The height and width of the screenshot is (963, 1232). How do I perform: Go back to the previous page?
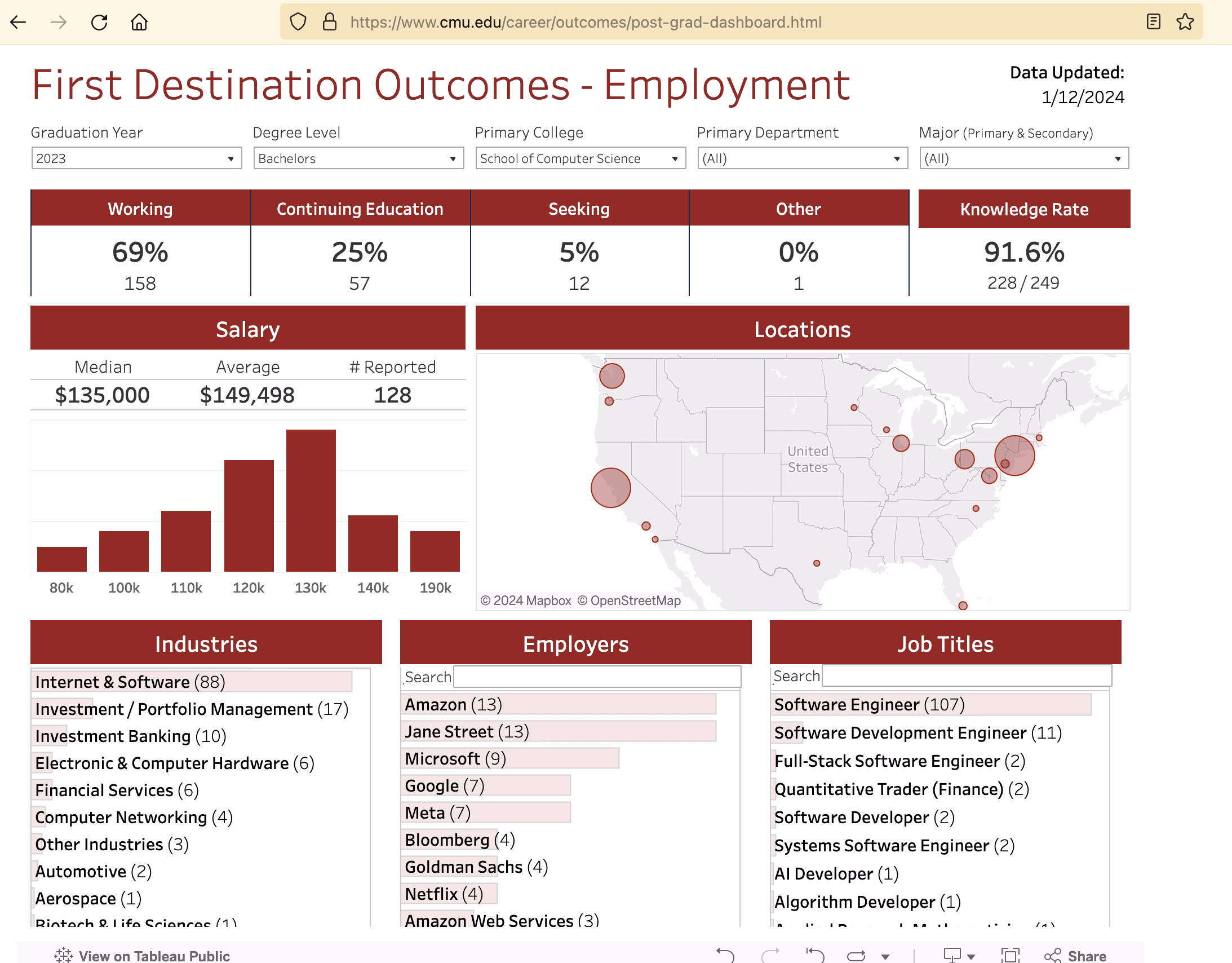pyautogui.click(x=19, y=22)
